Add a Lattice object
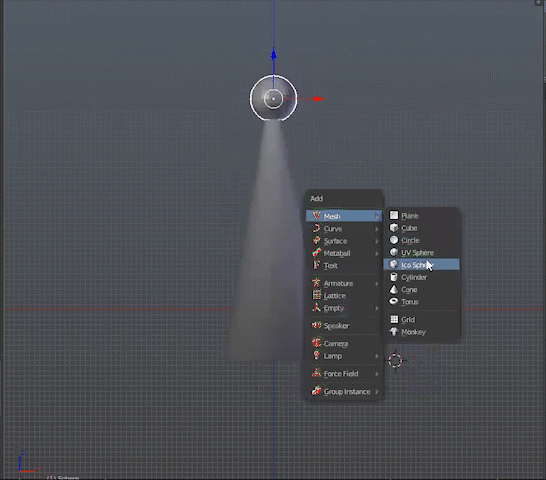This screenshot has height=480, width=546. pyautogui.click(x=344, y=295)
